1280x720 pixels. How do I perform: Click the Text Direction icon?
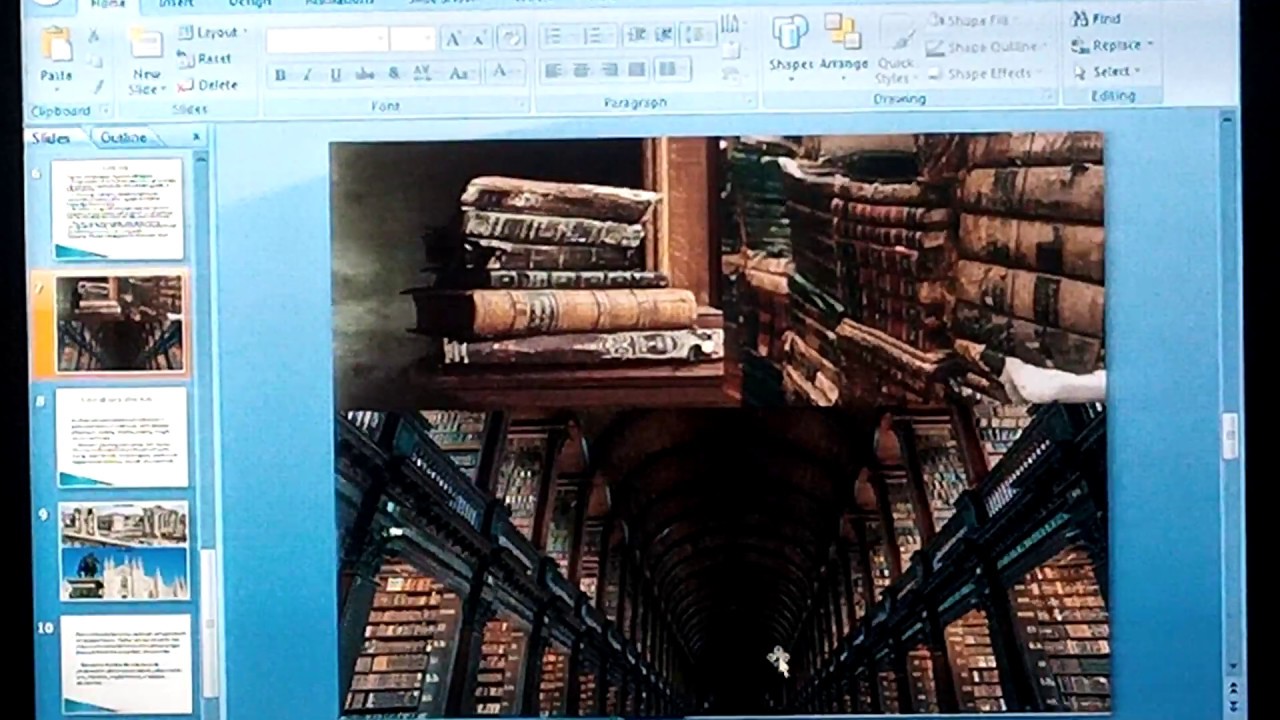pyautogui.click(x=731, y=23)
